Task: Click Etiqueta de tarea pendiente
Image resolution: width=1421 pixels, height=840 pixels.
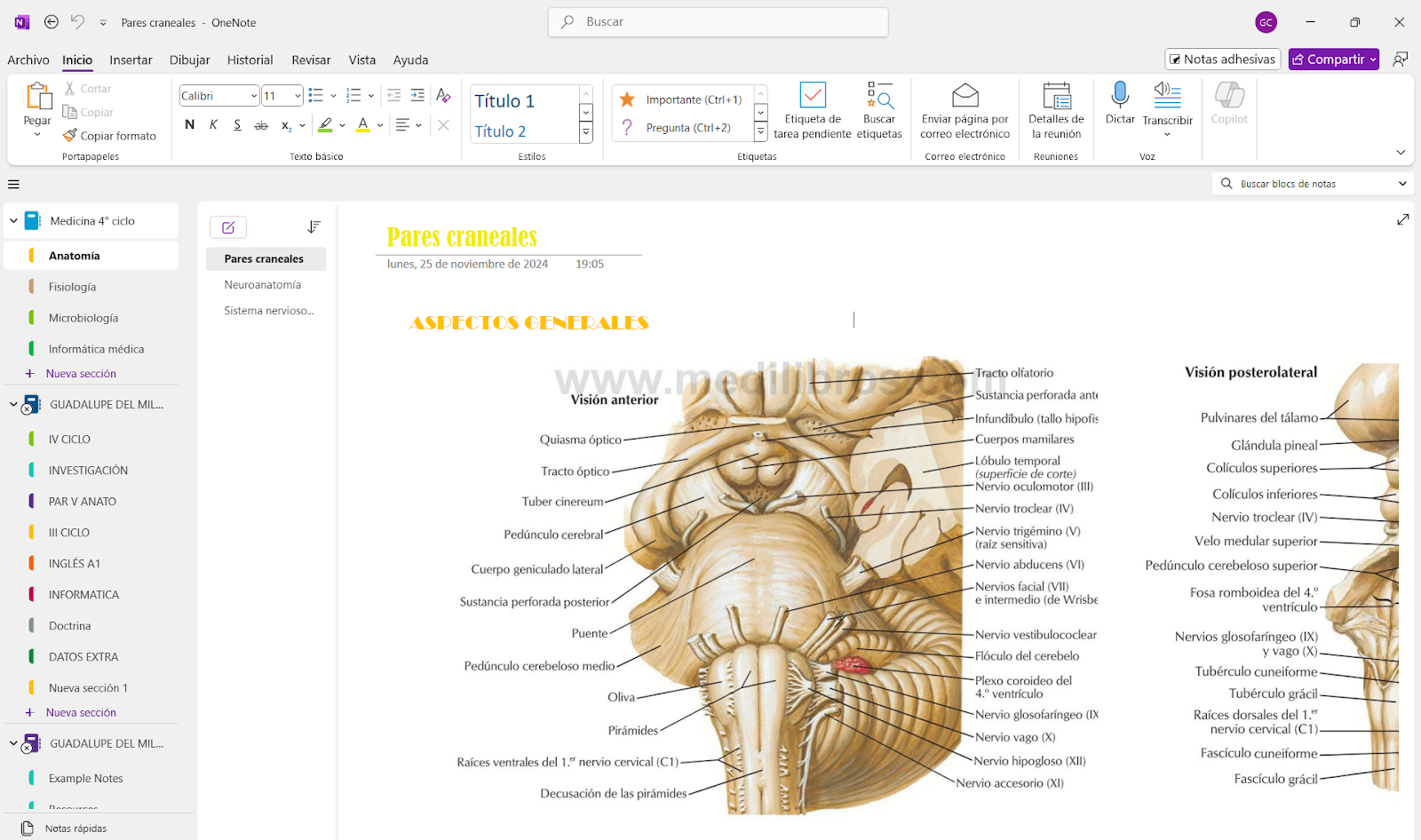Action: pyautogui.click(x=813, y=111)
